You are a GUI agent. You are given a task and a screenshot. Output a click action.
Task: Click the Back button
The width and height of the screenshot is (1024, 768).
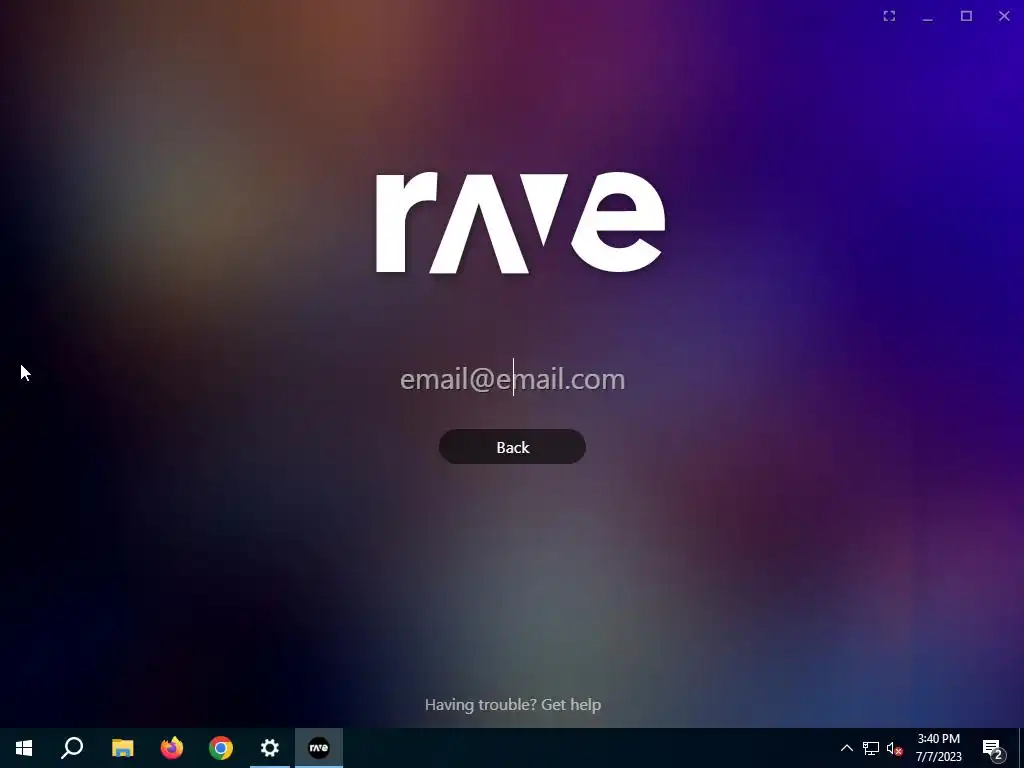click(x=512, y=447)
